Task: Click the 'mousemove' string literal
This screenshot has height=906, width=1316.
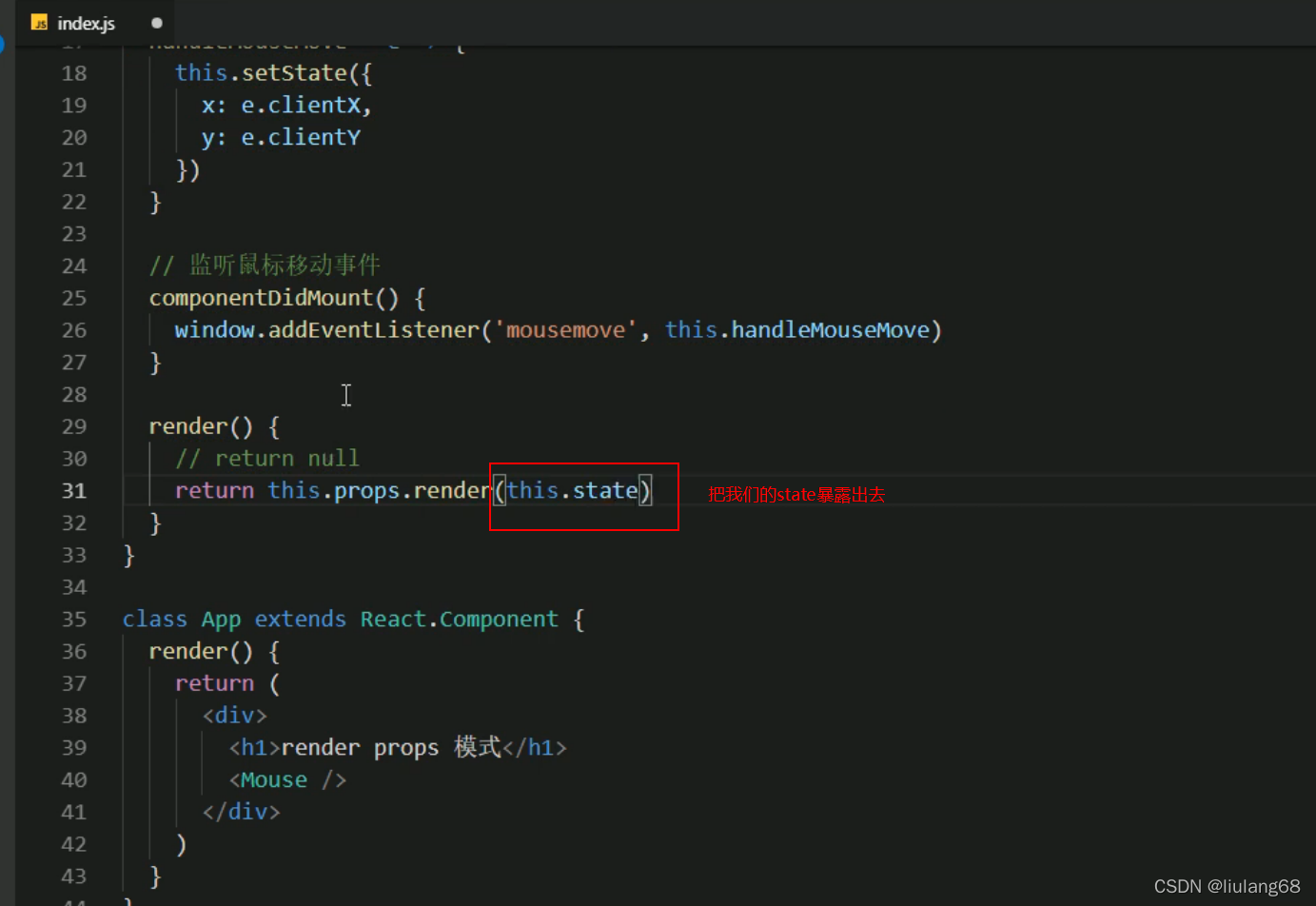Action: pos(565,330)
